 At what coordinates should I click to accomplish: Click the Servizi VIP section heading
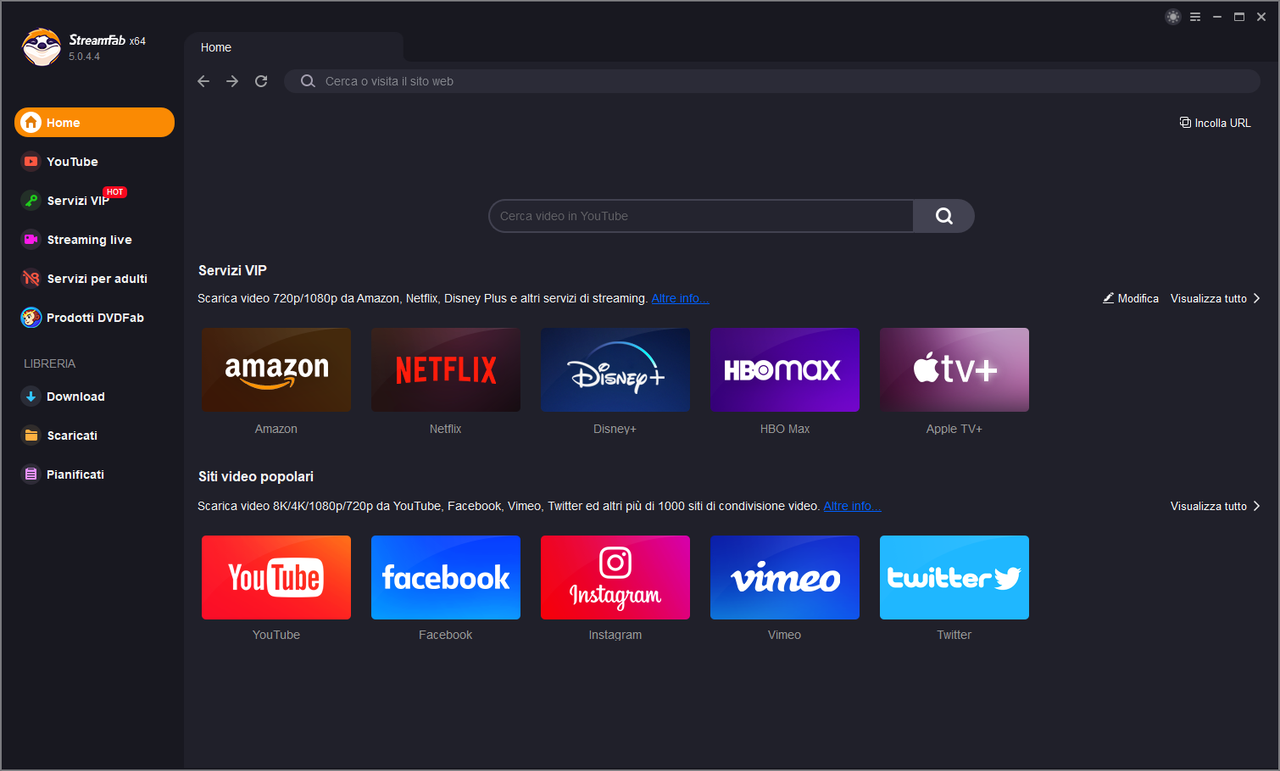point(232,270)
